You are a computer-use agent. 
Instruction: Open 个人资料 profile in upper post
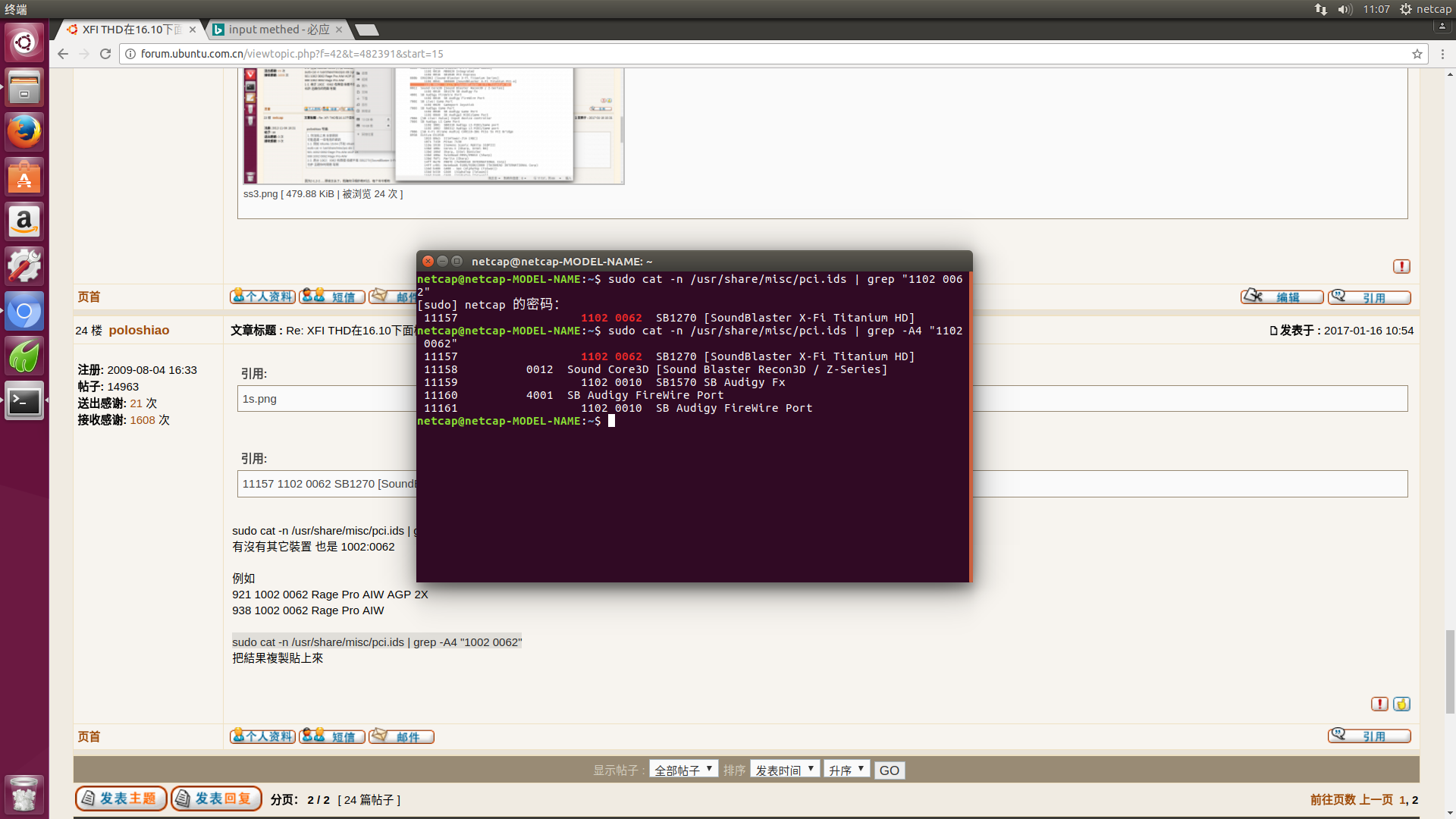262,297
